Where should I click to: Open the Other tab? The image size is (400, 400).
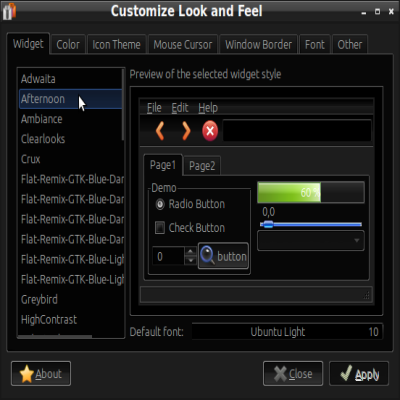pyautogui.click(x=350, y=44)
